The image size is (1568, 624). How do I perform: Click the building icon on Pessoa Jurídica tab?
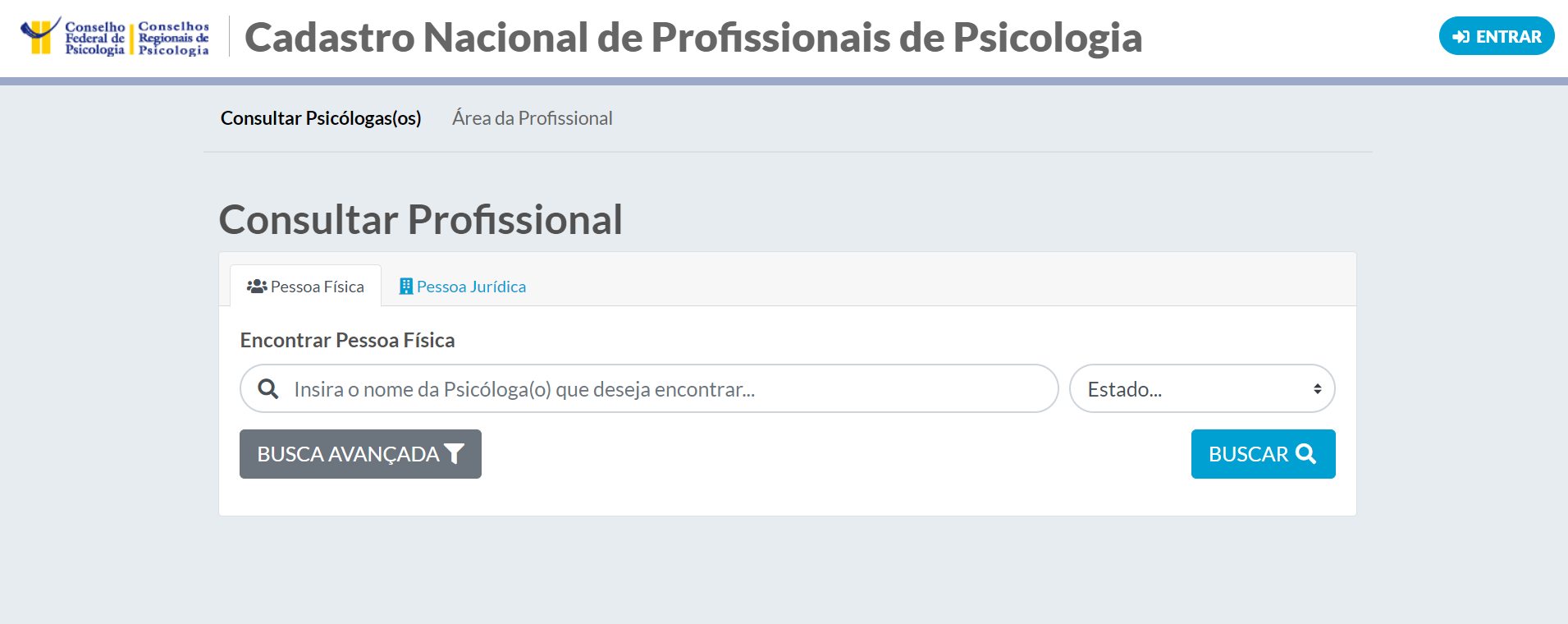[405, 287]
